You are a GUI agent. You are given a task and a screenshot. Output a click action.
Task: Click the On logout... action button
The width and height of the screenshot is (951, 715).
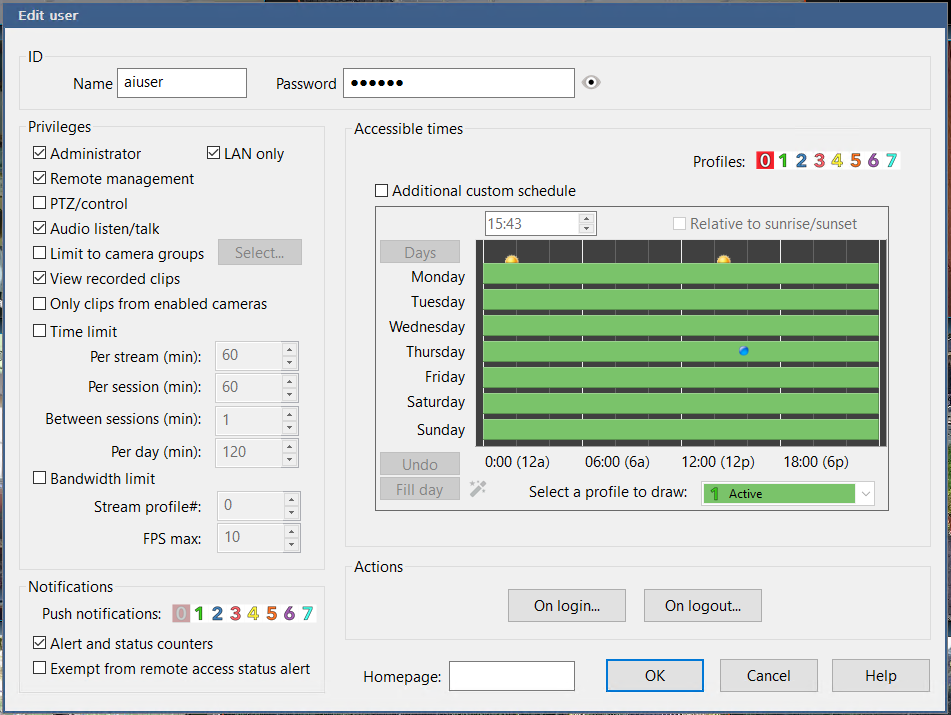[x=702, y=605]
